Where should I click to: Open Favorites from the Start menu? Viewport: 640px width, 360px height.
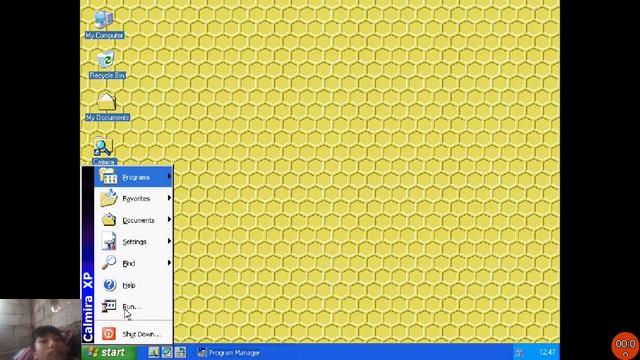click(x=133, y=198)
